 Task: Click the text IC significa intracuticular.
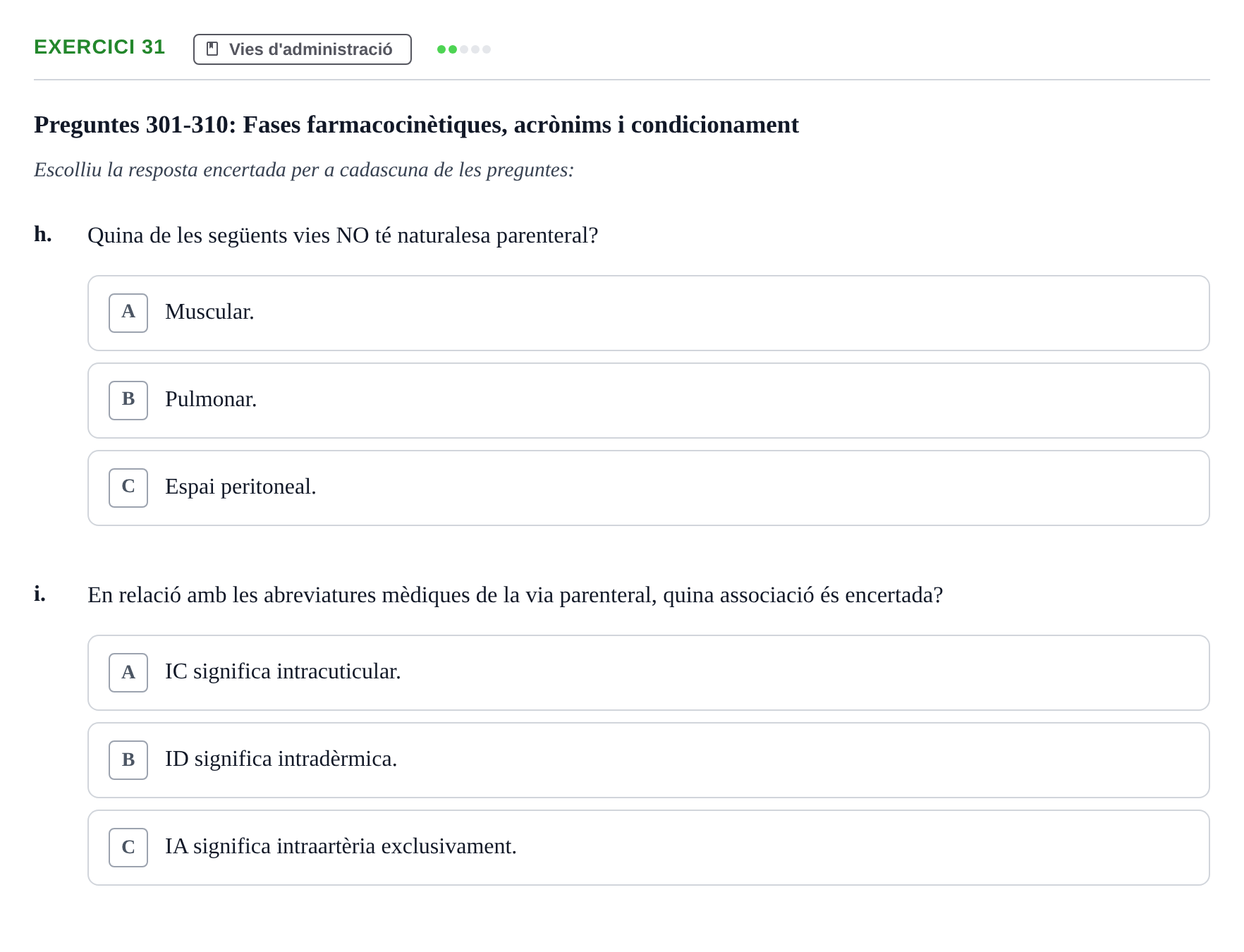pyautogui.click(x=283, y=671)
